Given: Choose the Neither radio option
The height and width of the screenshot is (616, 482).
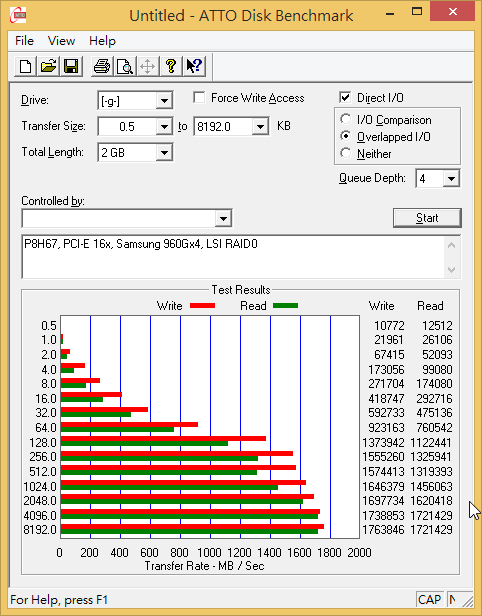Looking at the screenshot, I should [x=346, y=153].
